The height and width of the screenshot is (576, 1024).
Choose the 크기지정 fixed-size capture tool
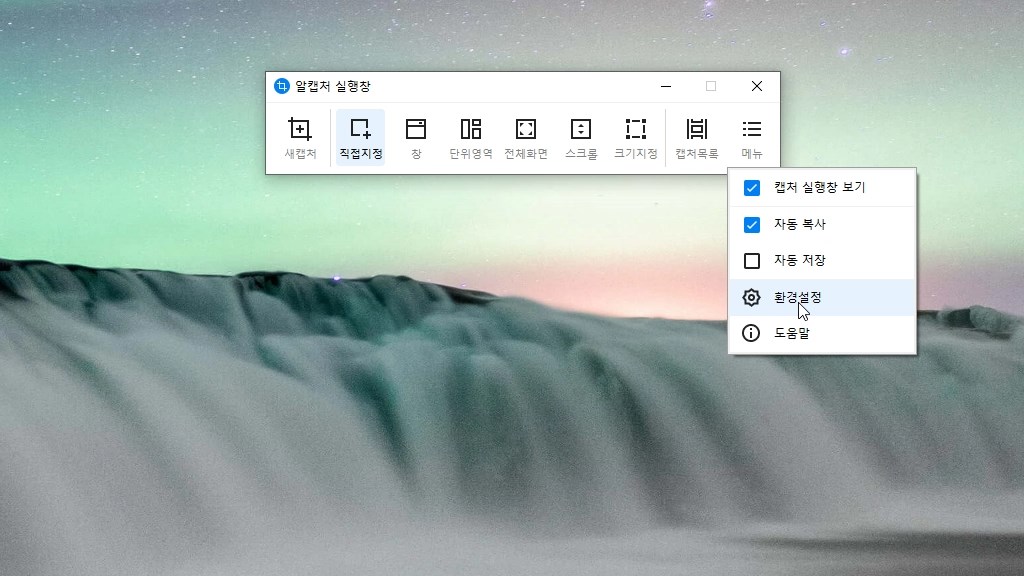point(635,138)
